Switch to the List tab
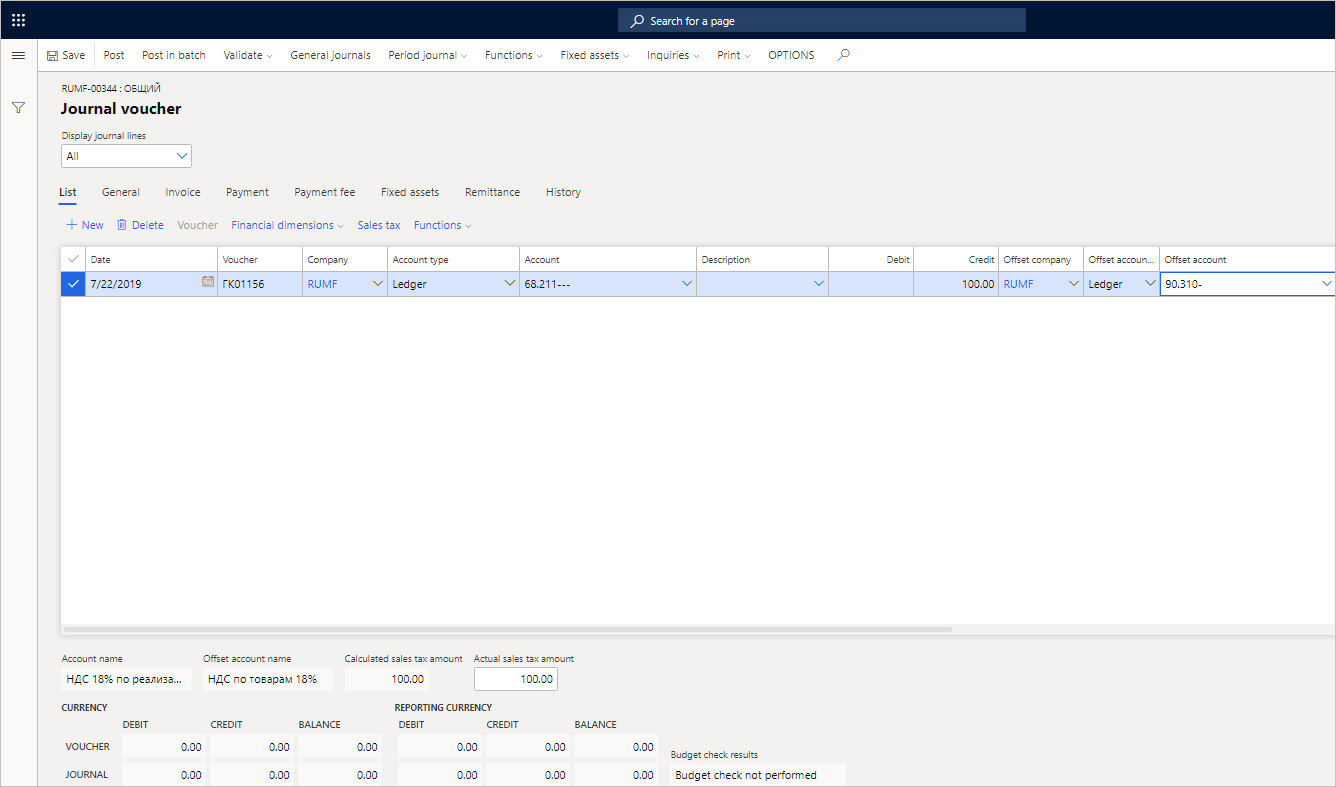This screenshot has width=1336, height=787. click(x=68, y=192)
